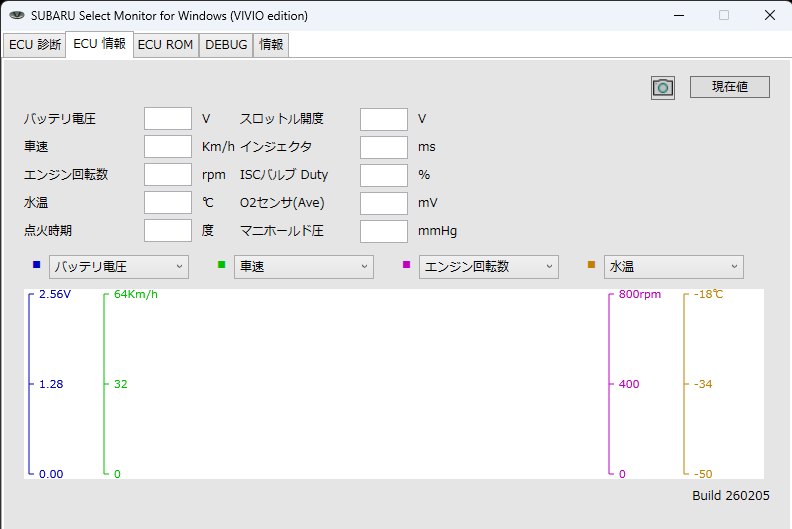Switch to the ECU 診断 tab
Screen dimensions: 792x529
pos(35,45)
